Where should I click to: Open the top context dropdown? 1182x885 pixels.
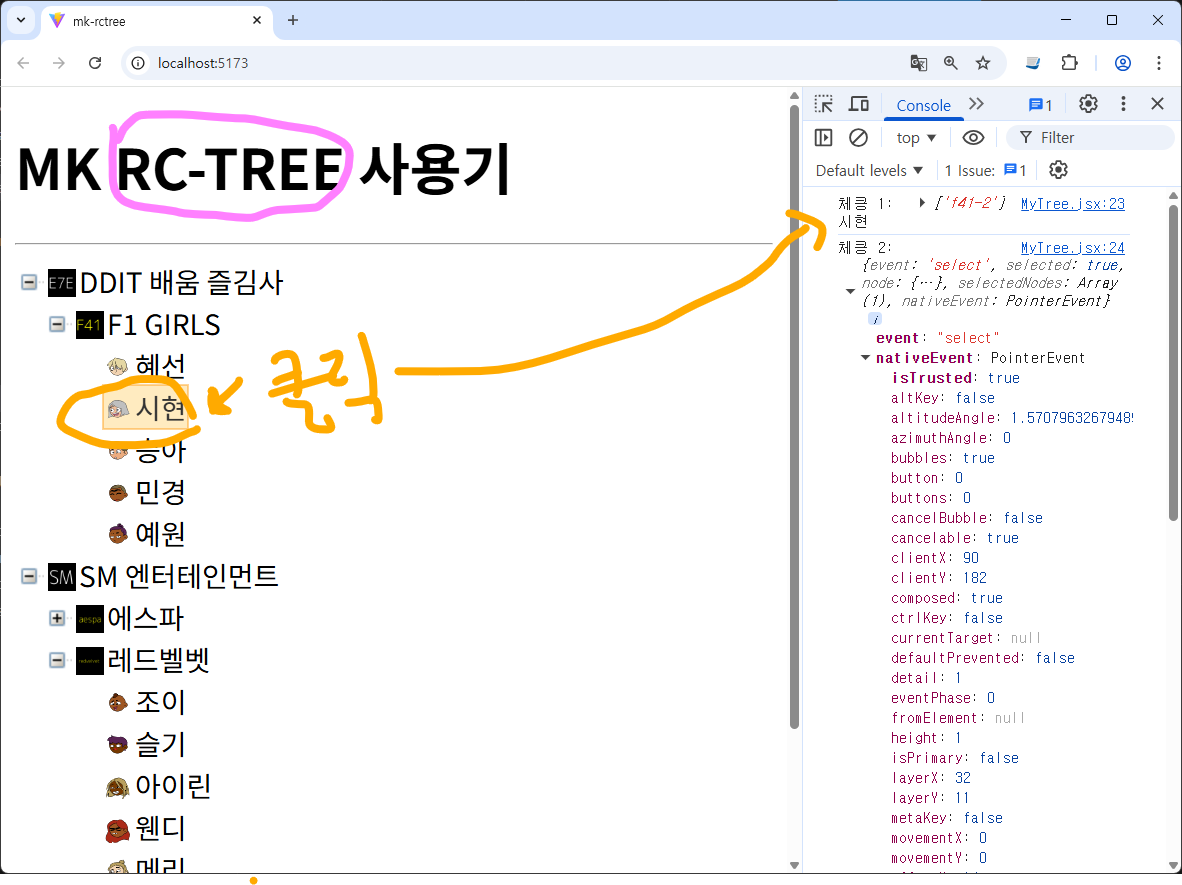coord(916,138)
